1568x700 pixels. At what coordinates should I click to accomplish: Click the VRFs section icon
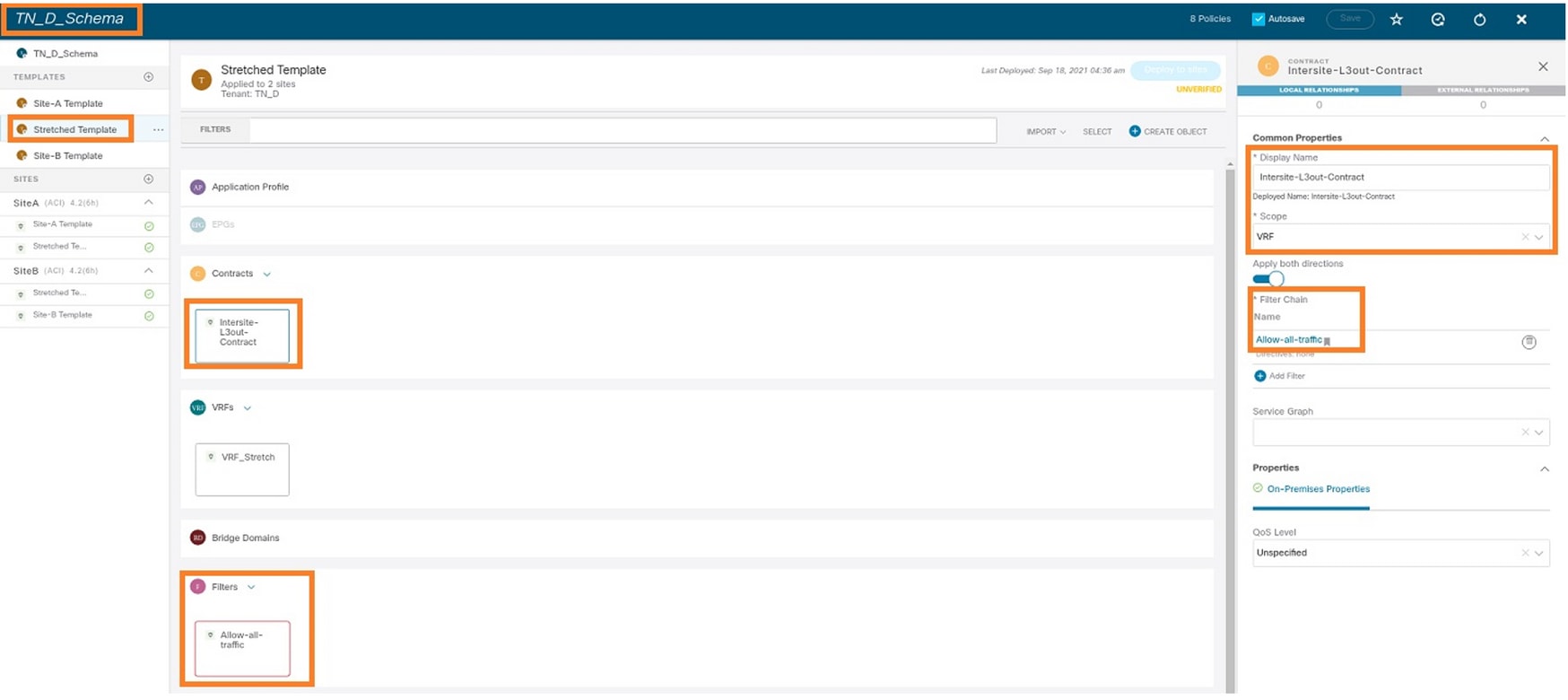(197, 407)
